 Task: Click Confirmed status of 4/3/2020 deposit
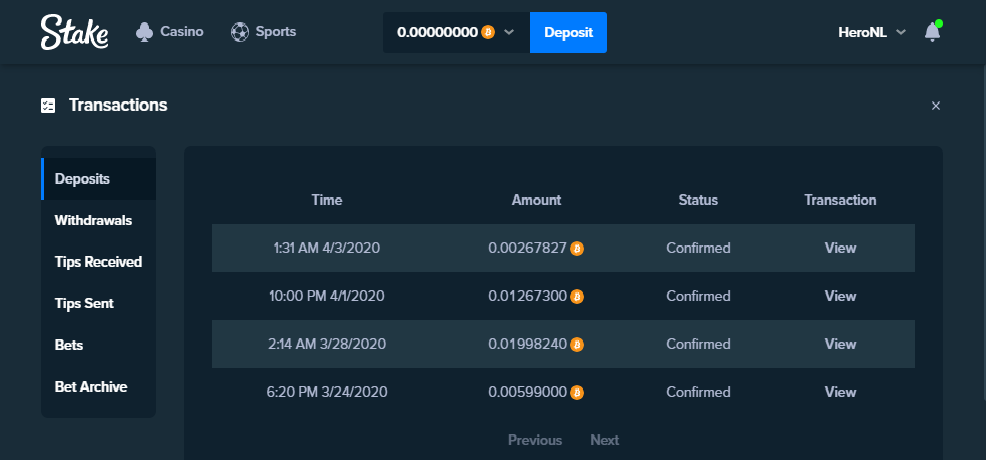698,248
